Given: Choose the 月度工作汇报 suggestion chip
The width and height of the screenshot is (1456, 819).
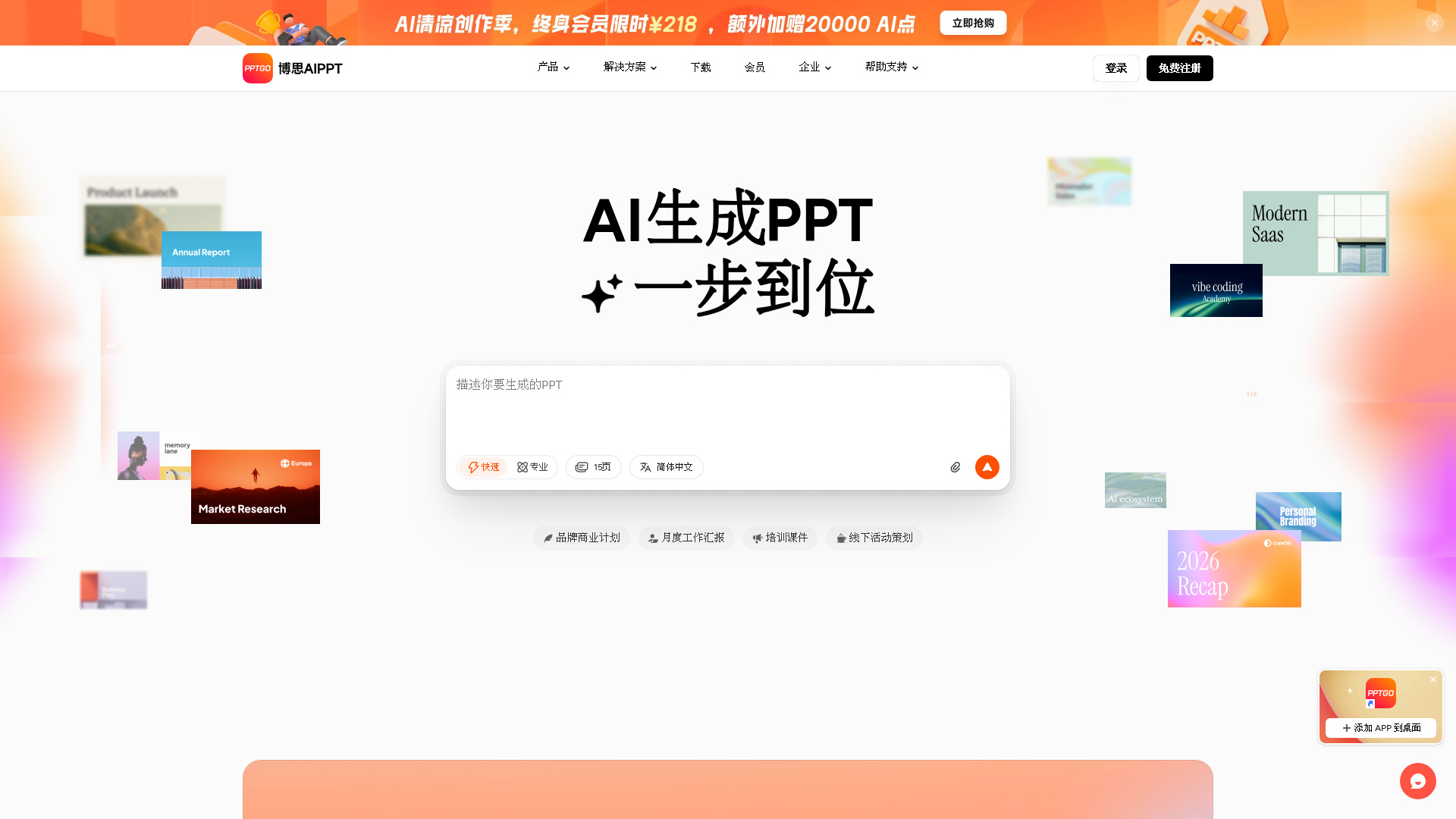Looking at the screenshot, I should click(x=686, y=538).
